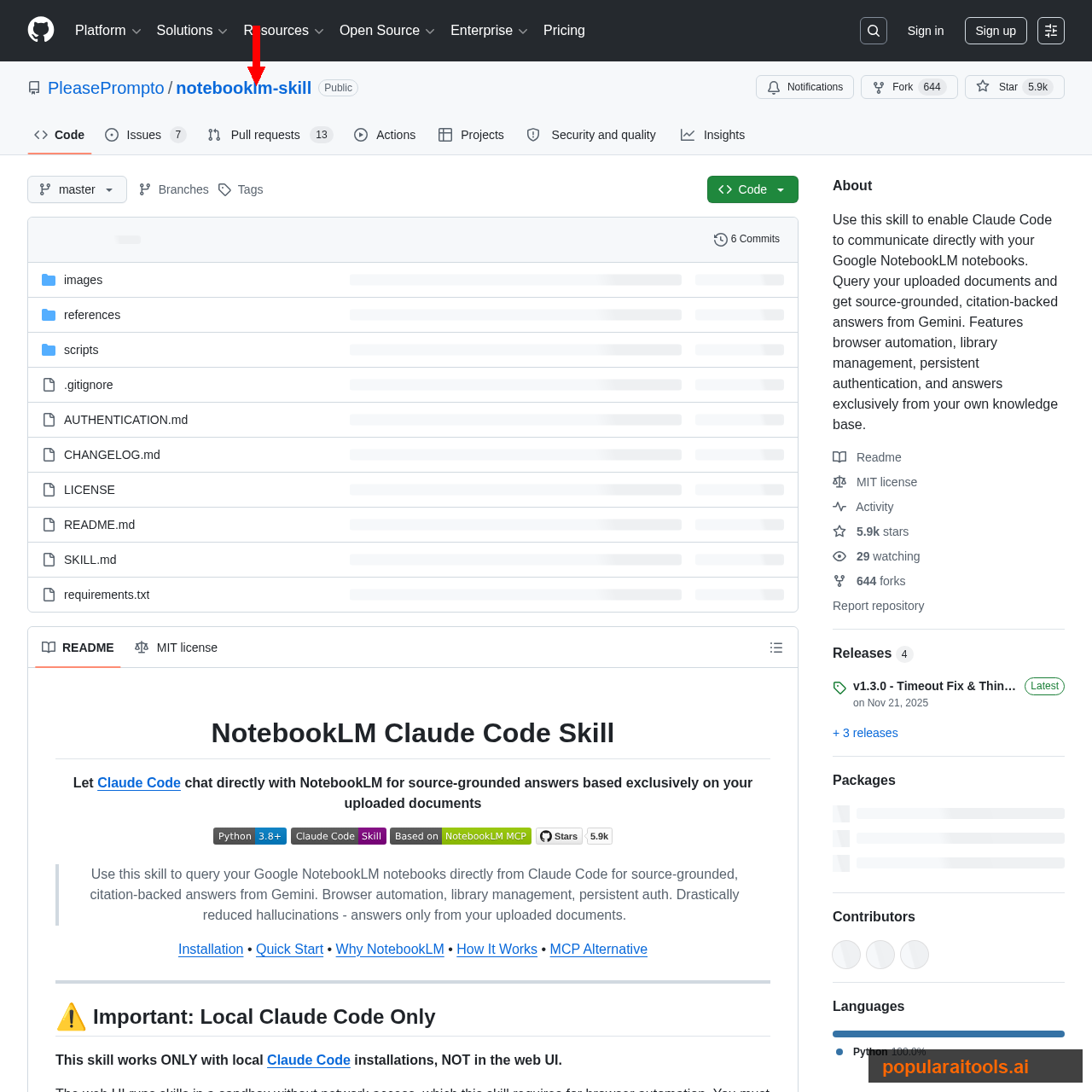Select the Issues tab icon
This screenshot has width=1092, height=1092.
pyautogui.click(x=112, y=134)
